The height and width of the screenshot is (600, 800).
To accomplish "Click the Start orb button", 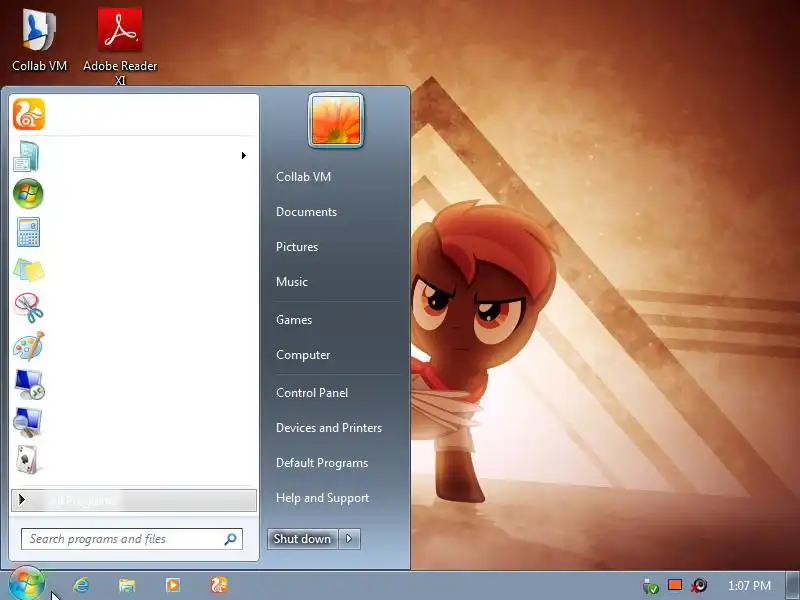I will (26, 584).
